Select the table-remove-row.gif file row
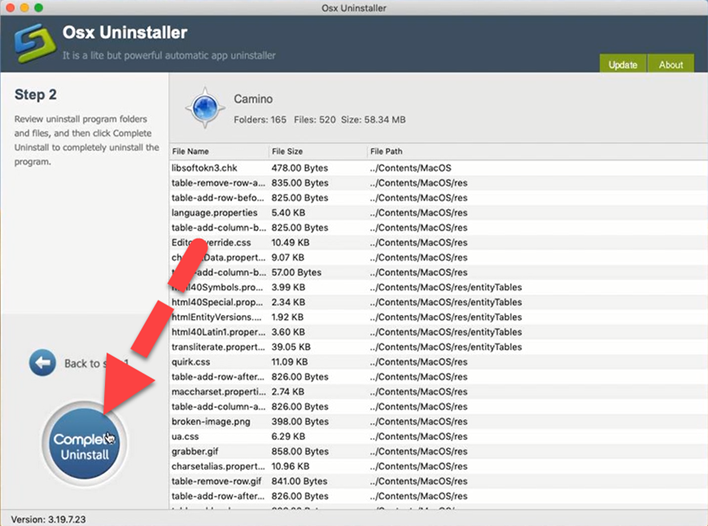The width and height of the screenshot is (708, 526). (438, 481)
